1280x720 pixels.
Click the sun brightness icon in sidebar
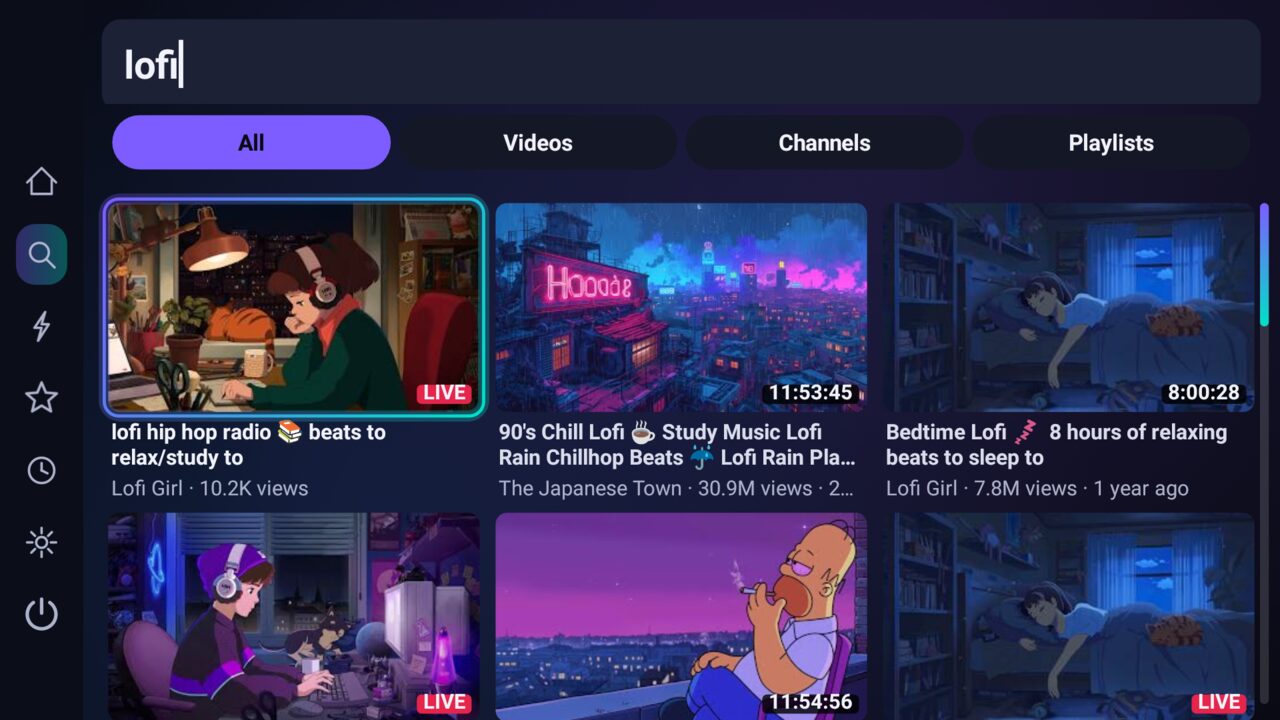pos(41,542)
